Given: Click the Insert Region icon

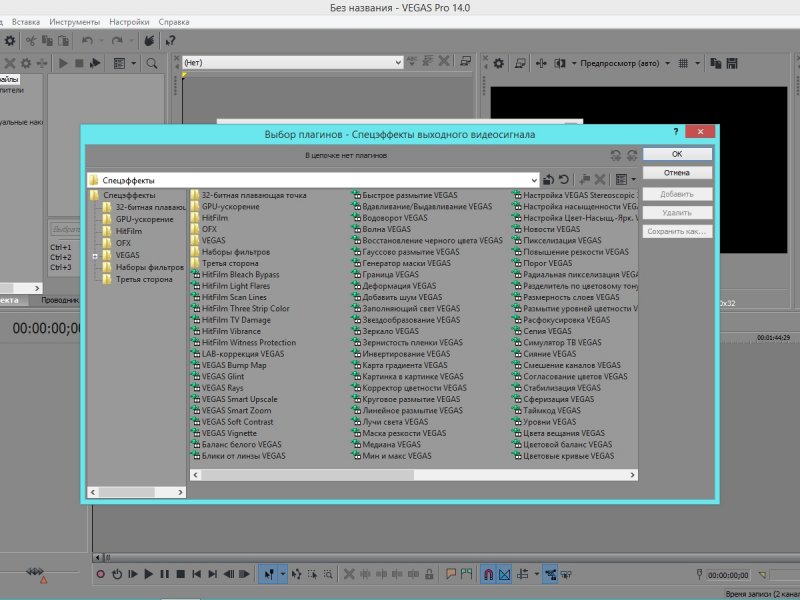Looking at the screenshot, I should (466, 574).
